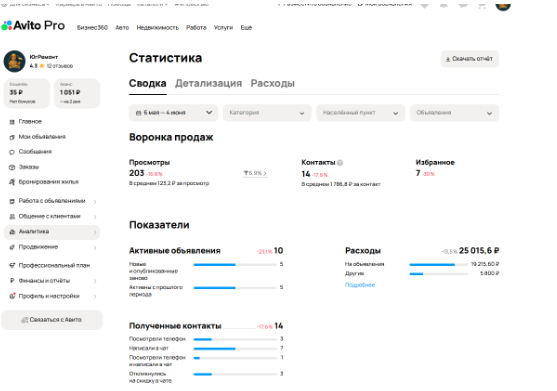Click the Расходы total 25 015,6 ₽
The width and height of the screenshot is (557, 391).
point(479,251)
